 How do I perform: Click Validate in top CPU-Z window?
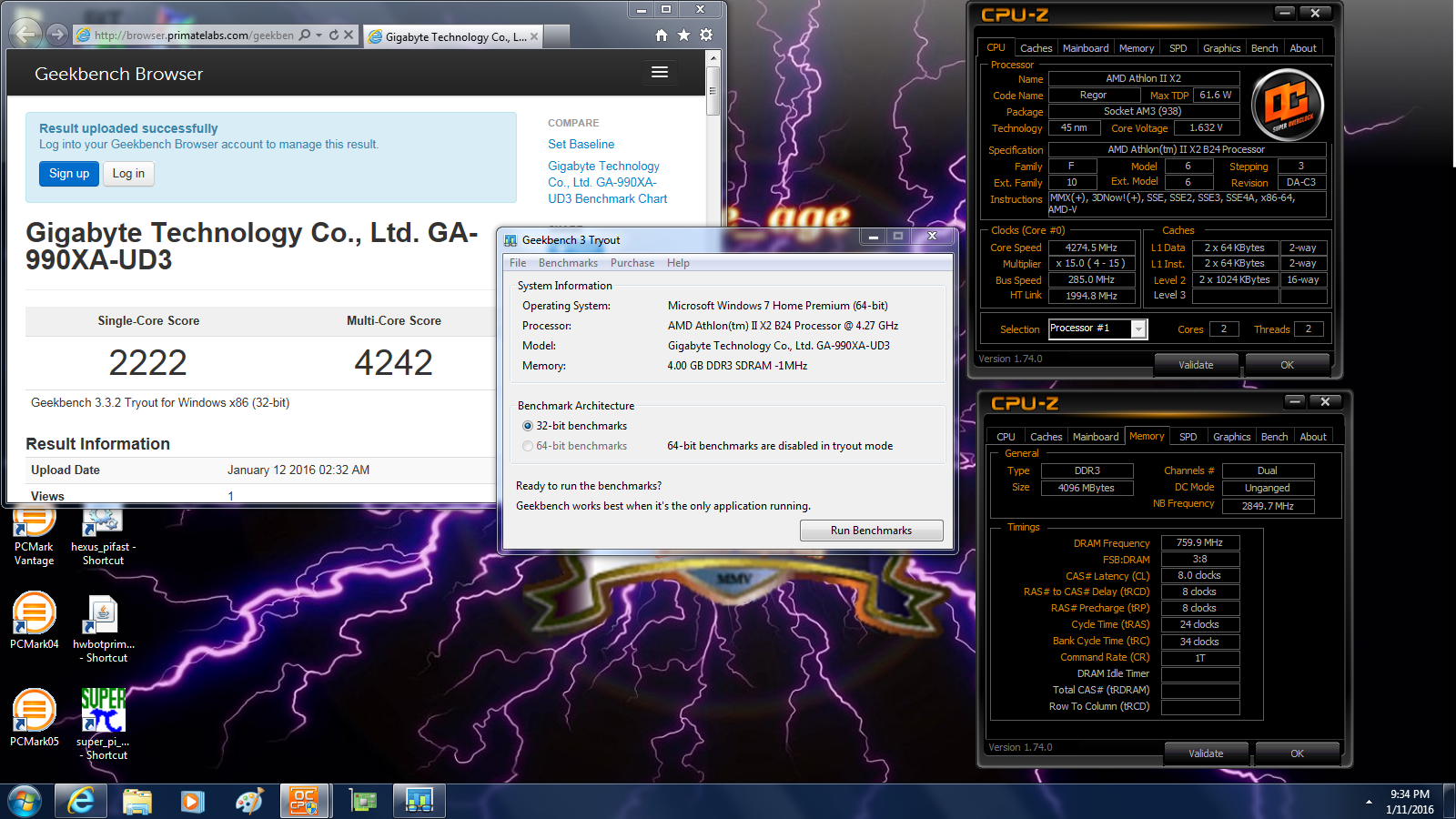coord(1196,365)
